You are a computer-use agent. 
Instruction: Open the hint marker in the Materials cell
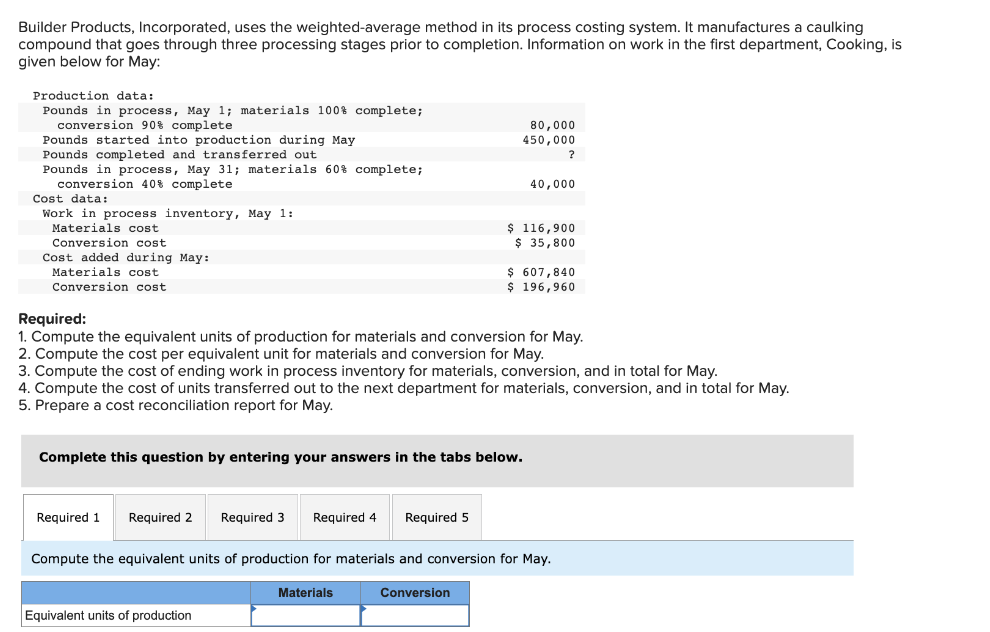coord(257,608)
